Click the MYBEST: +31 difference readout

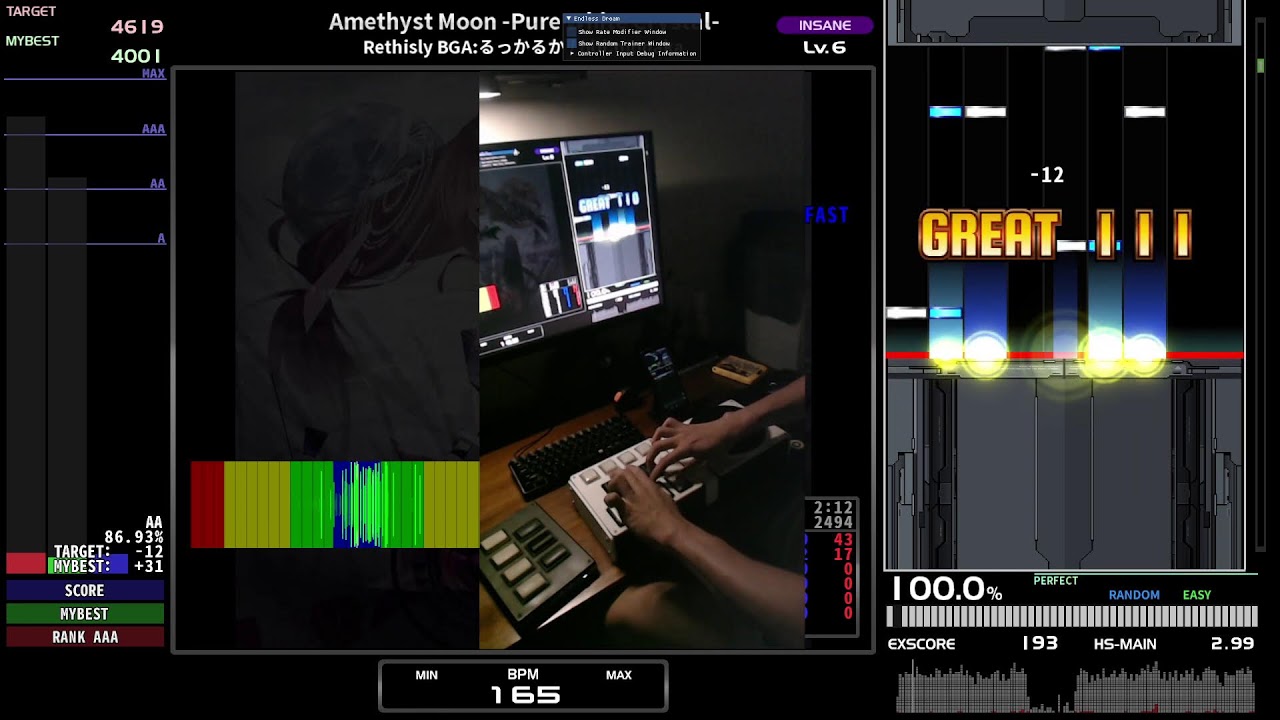point(107,566)
